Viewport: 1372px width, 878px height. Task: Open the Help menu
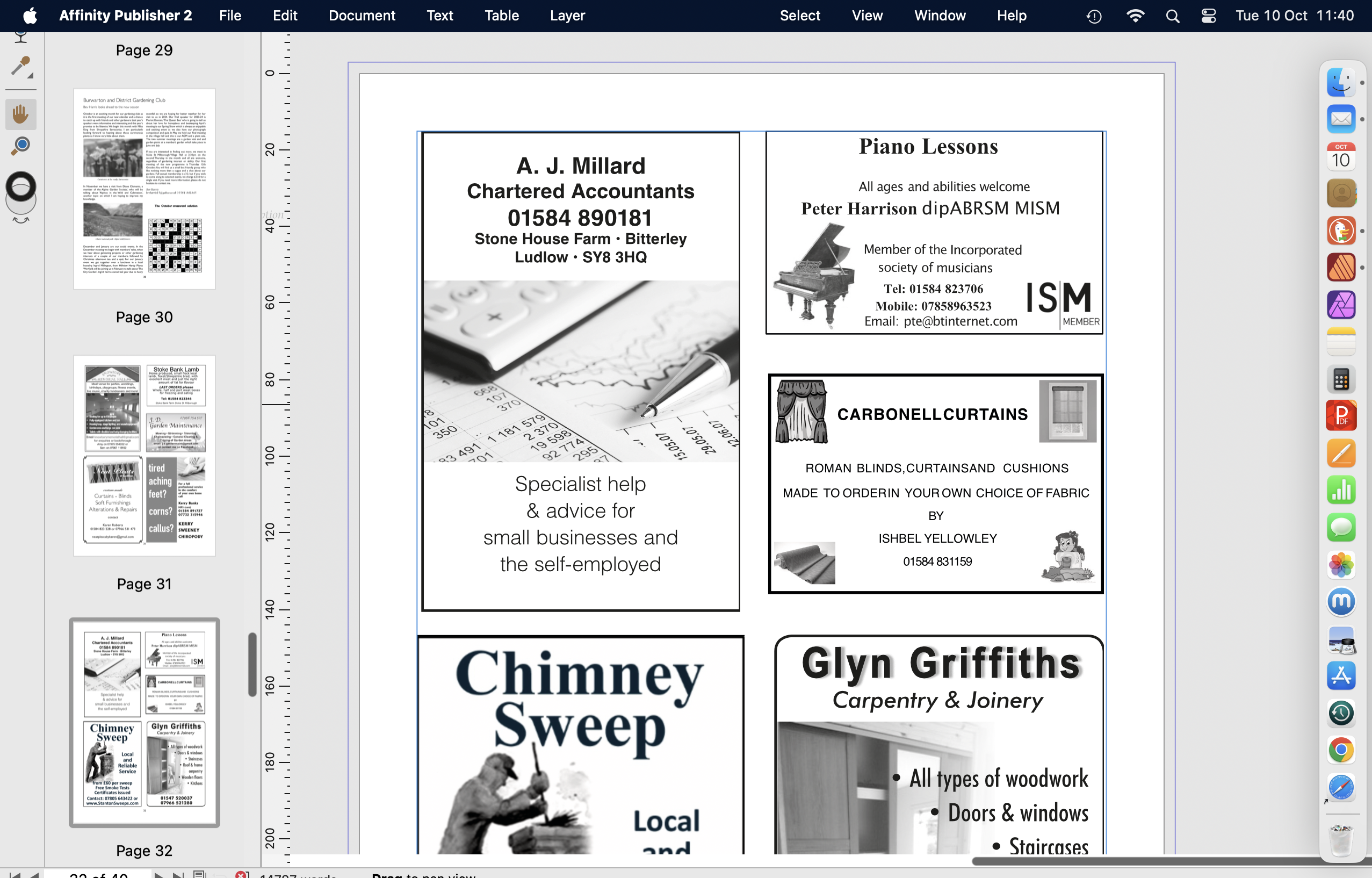pos(1011,16)
